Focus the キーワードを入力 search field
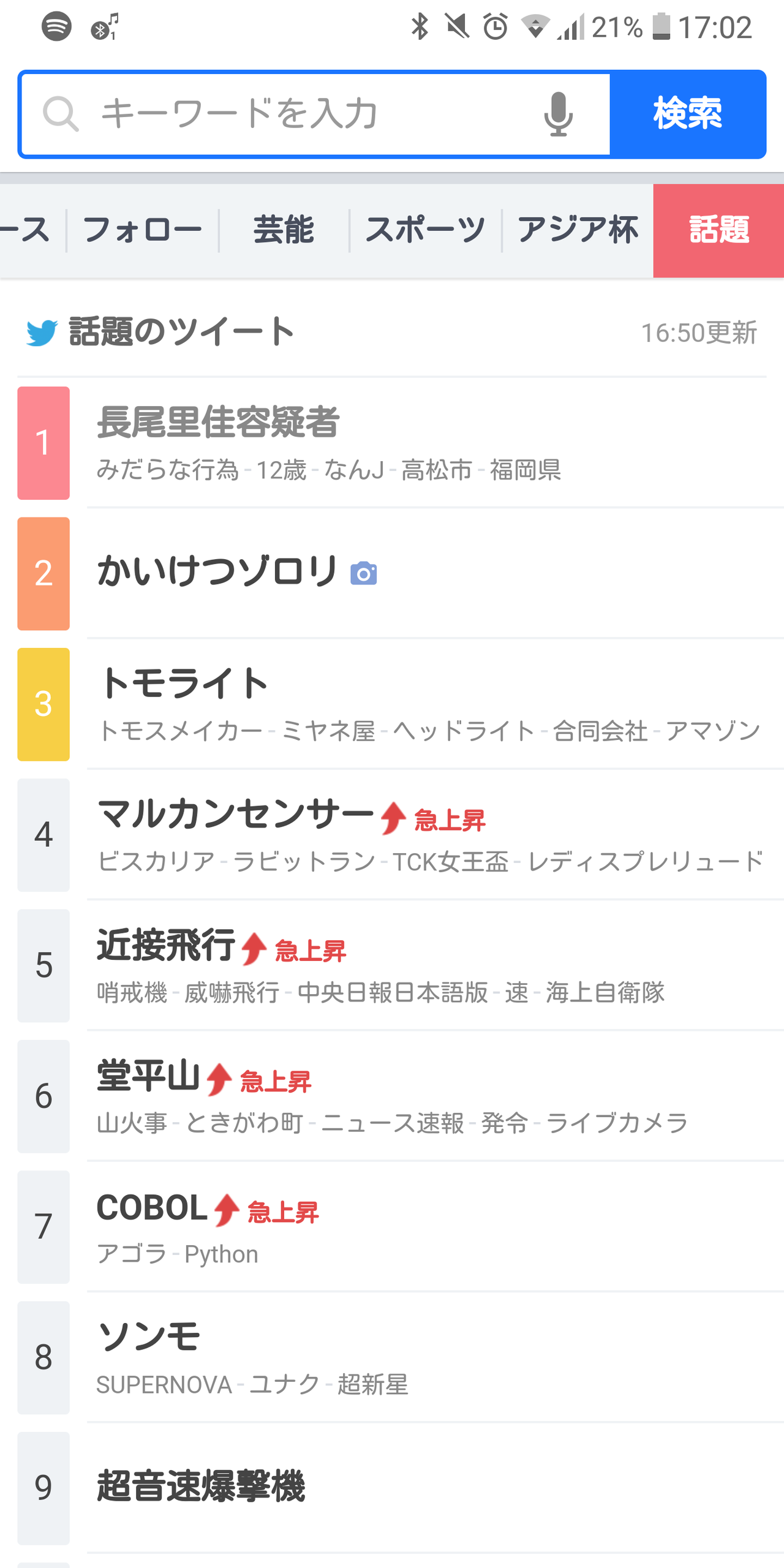 pos(316,115)
